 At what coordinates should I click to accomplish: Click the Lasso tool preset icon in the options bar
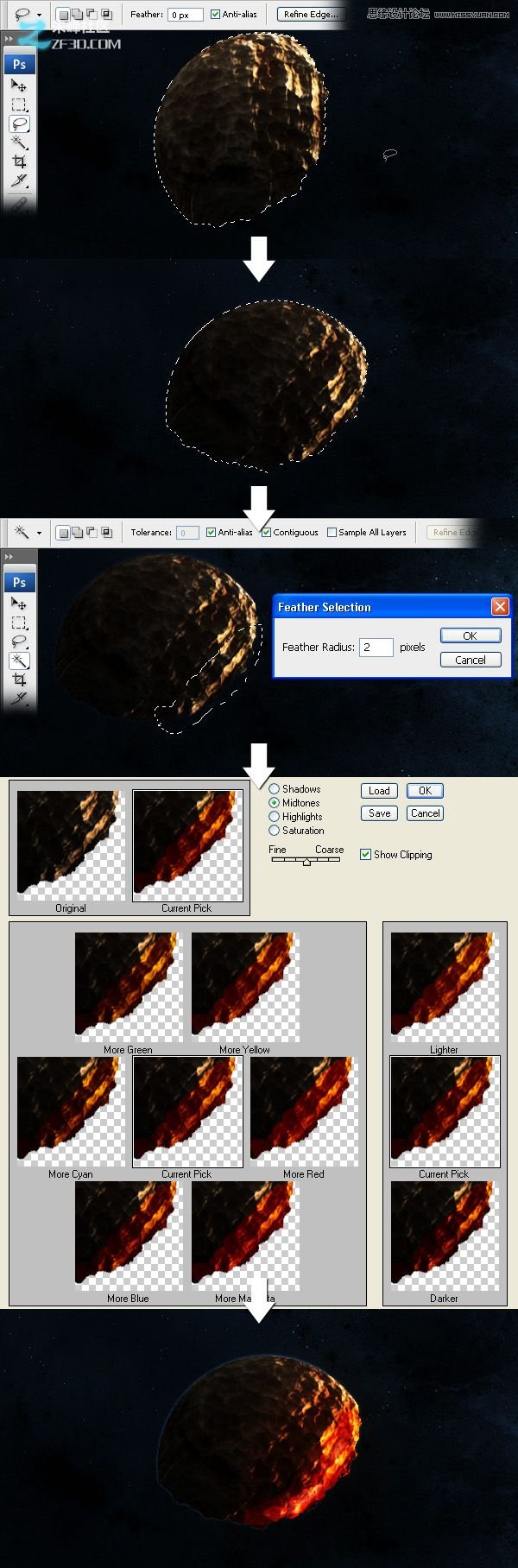(x=22, y=15)
